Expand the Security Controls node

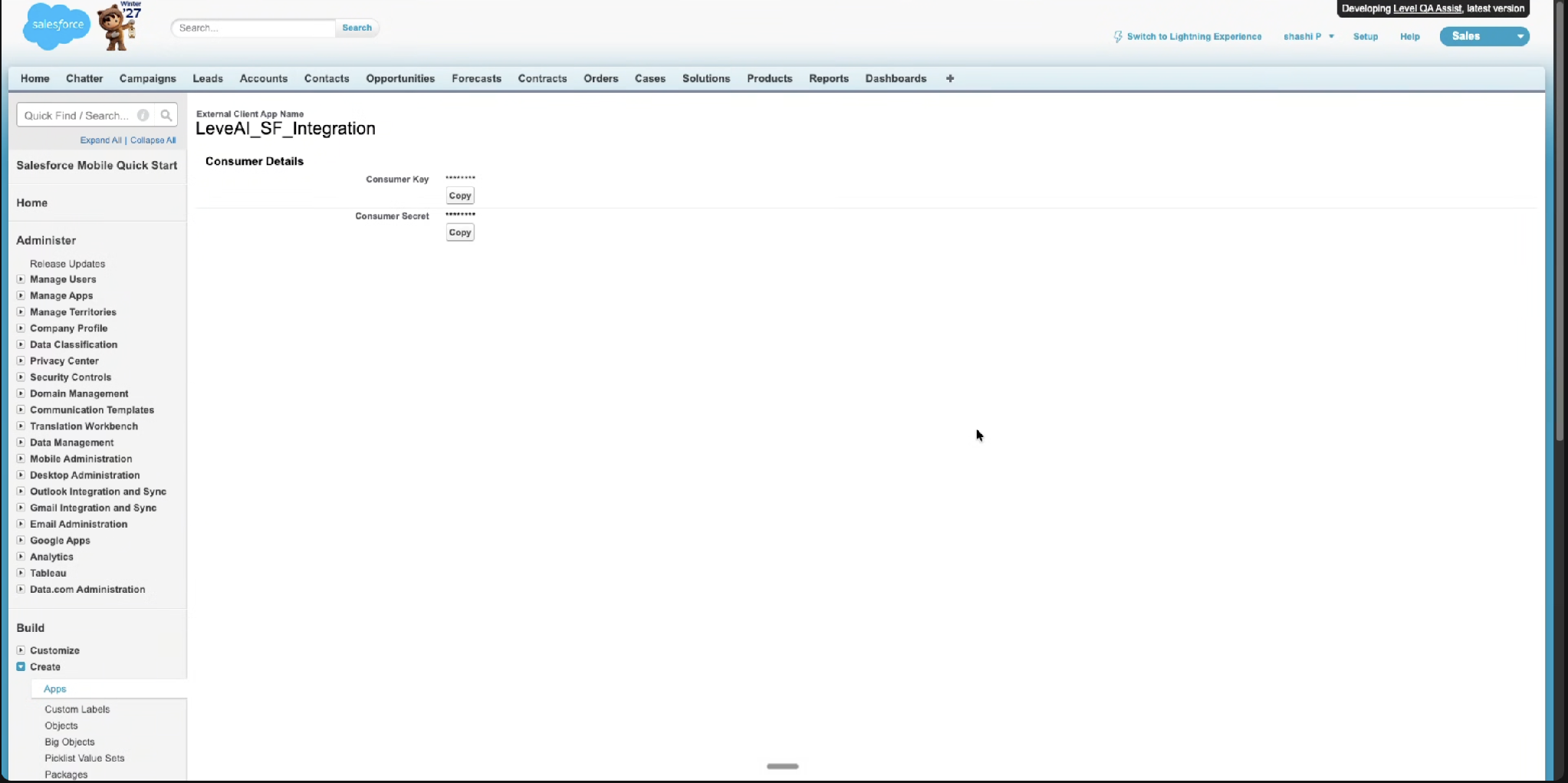[x=21, y=377]
